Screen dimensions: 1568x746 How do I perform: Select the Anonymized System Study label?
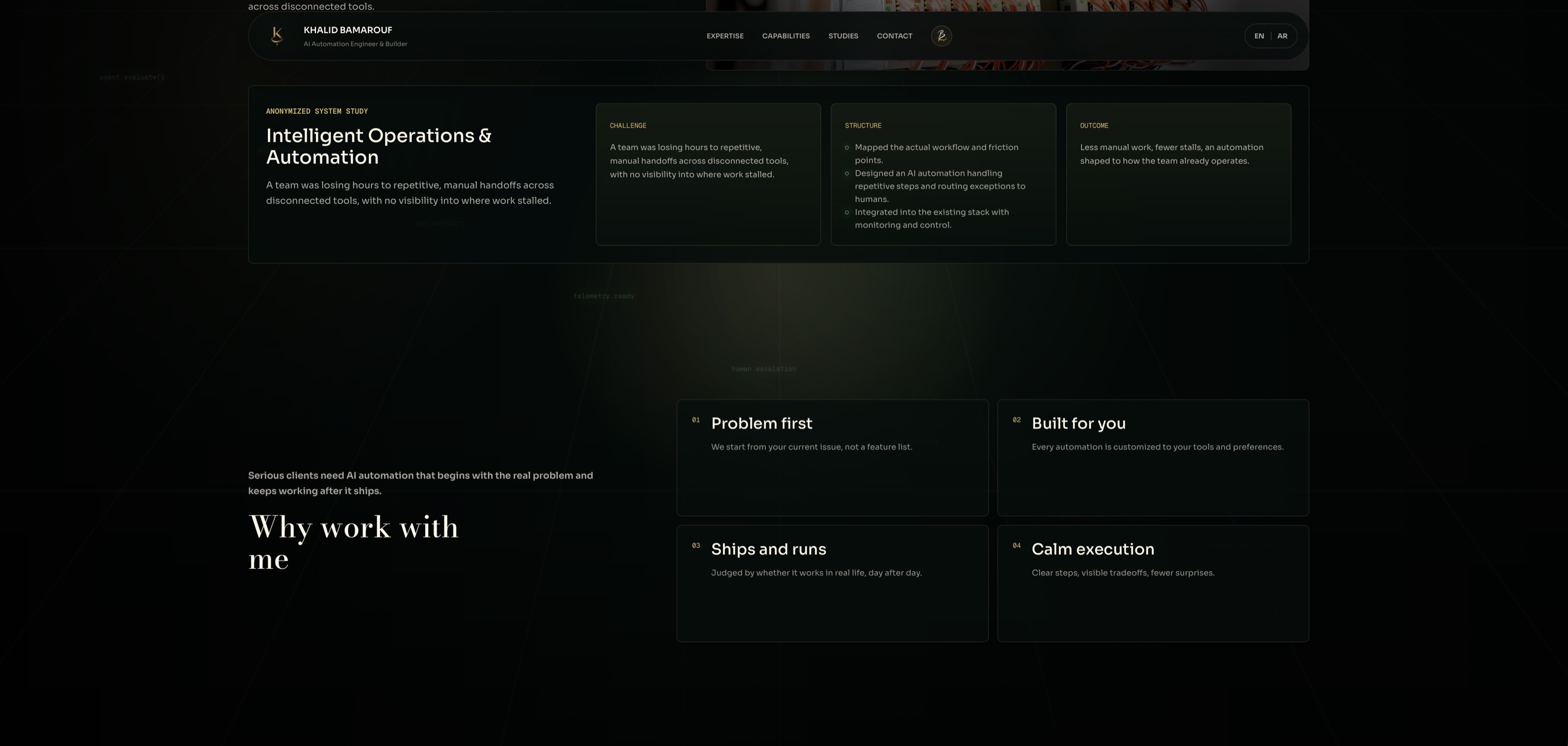[x=317, y=112]
